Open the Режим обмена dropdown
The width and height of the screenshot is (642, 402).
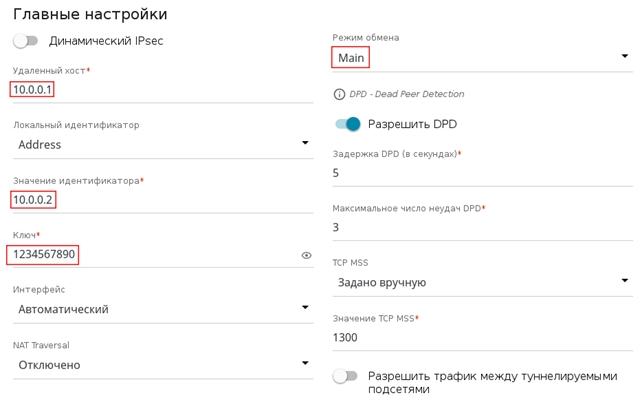[480, 58]
